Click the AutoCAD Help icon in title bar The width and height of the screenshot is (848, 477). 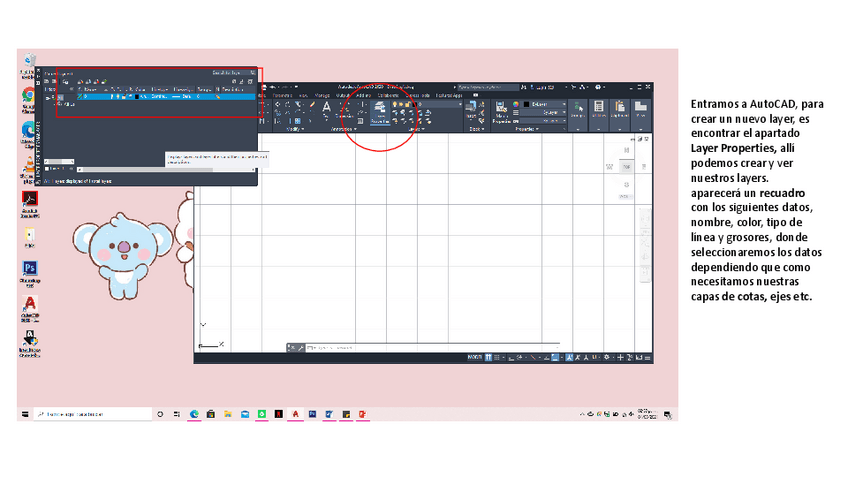(598, 87)
